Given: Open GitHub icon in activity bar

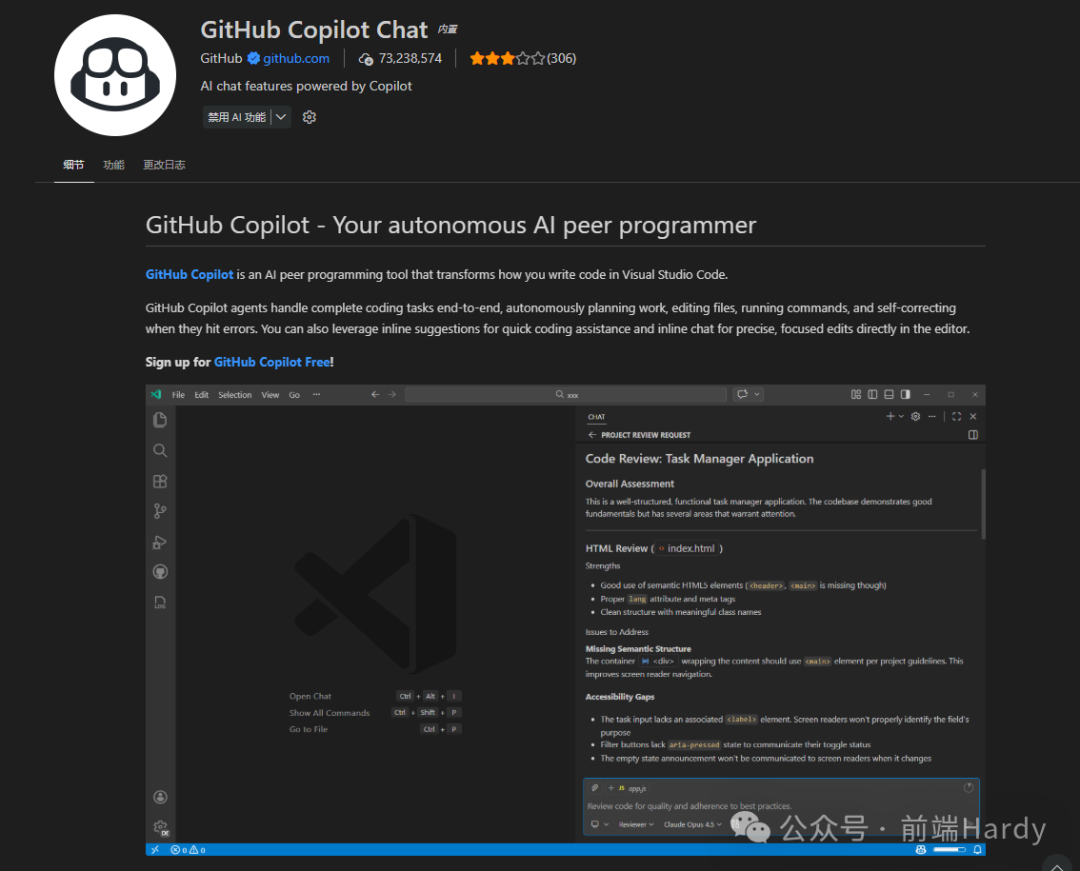Looking at the screenshot, I should (x=160, y=572).
